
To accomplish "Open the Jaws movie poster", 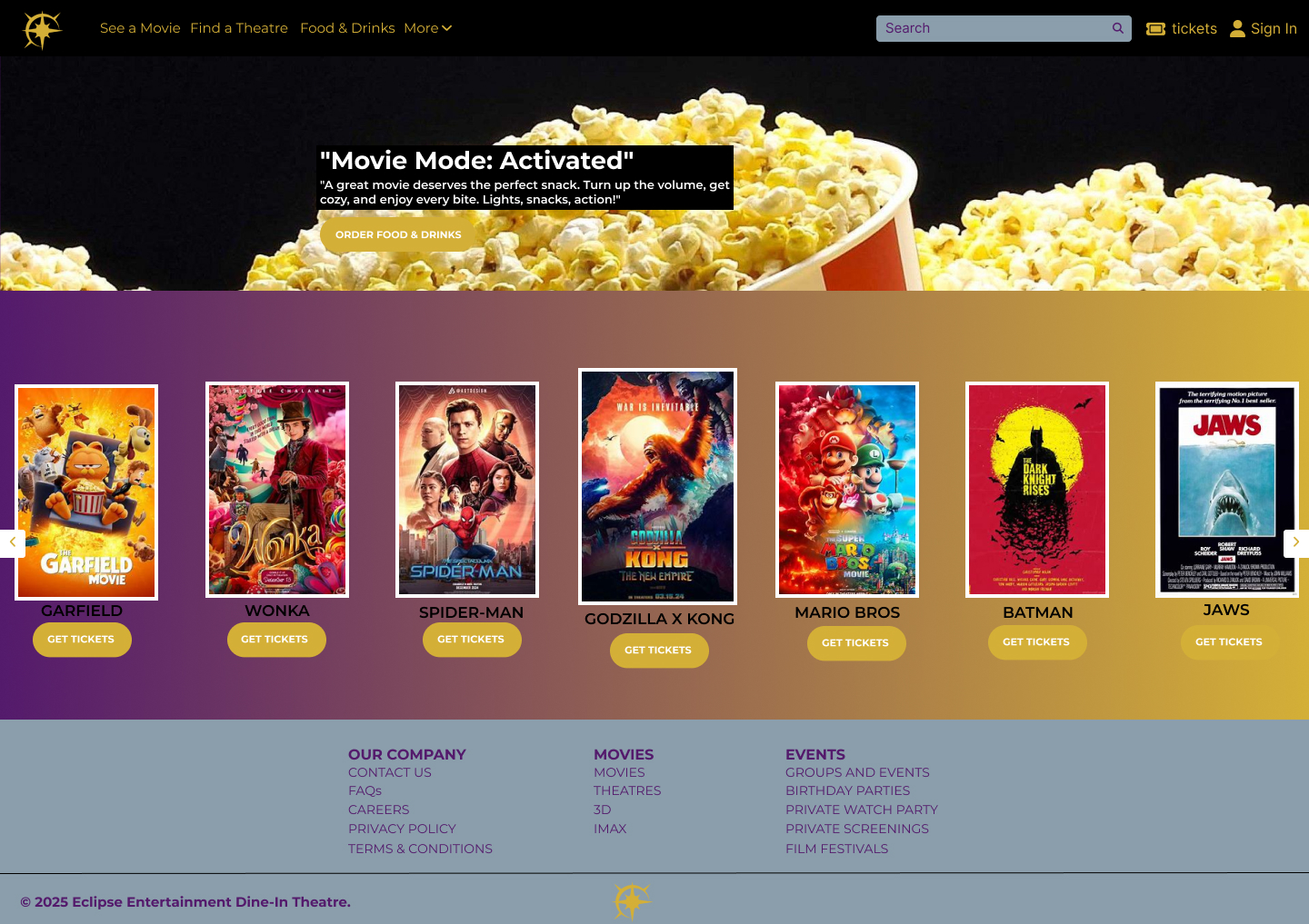I will pyautogui.click(x=1227, y=490).
